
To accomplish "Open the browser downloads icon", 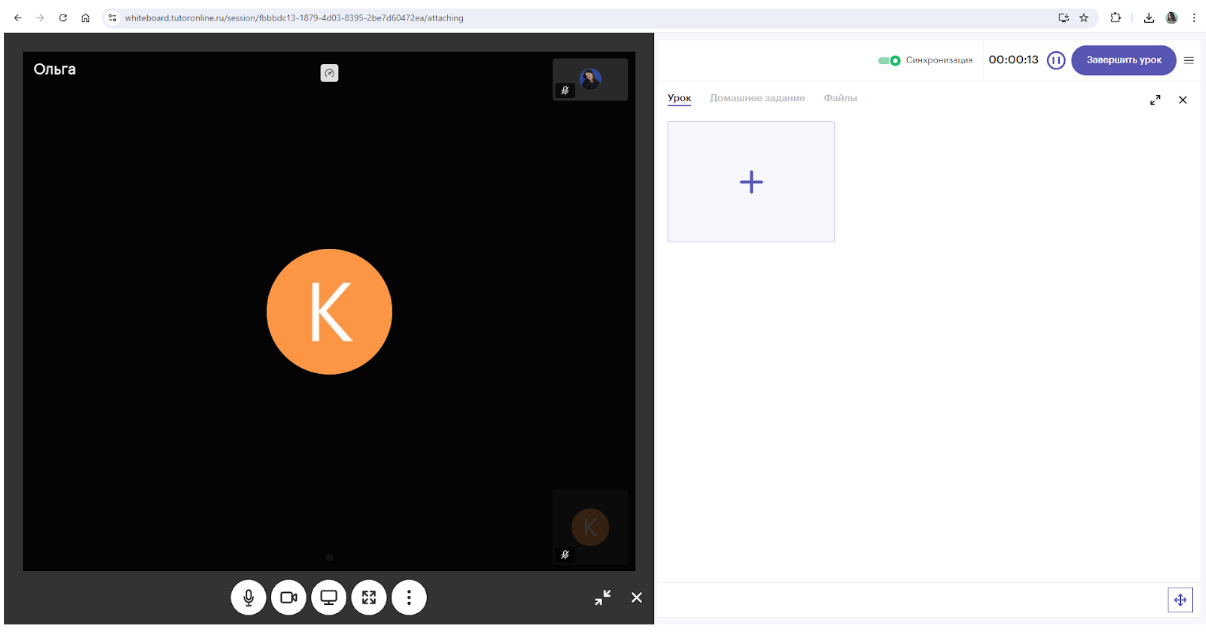I will point(1149,17).
